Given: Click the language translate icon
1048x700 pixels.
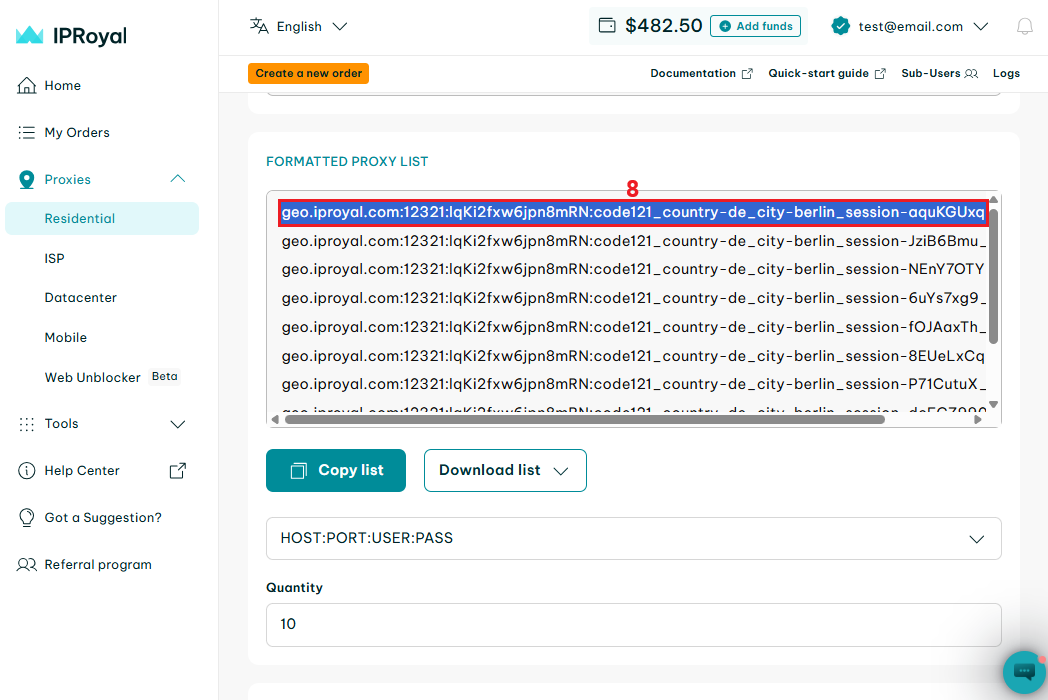Looking at the screenshot, I should (x=259, y=26).
